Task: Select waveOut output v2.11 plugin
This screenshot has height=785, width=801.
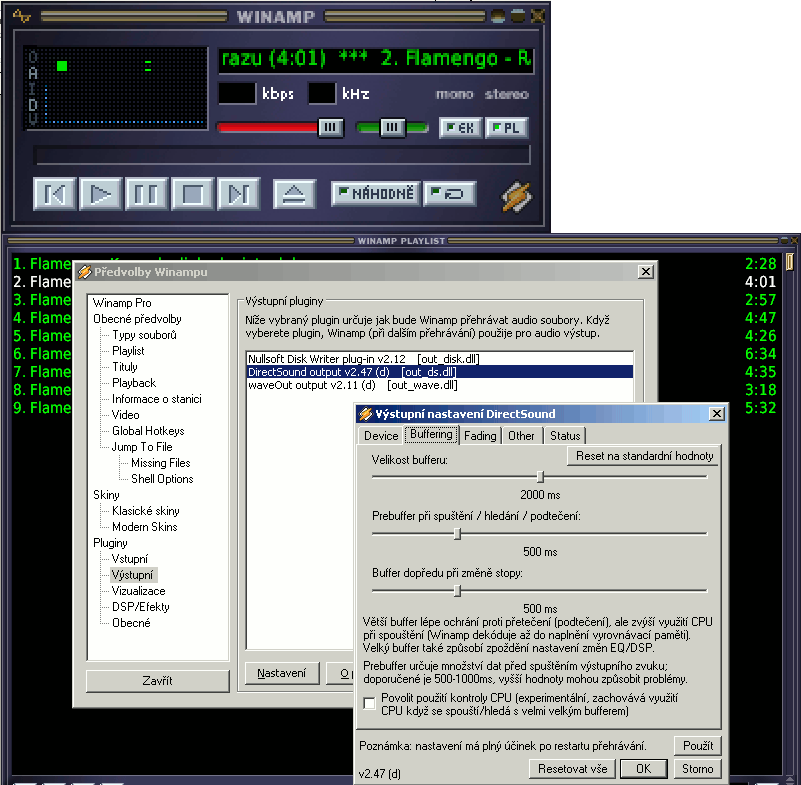Action: pyautogui.click(x=439, y=385)
